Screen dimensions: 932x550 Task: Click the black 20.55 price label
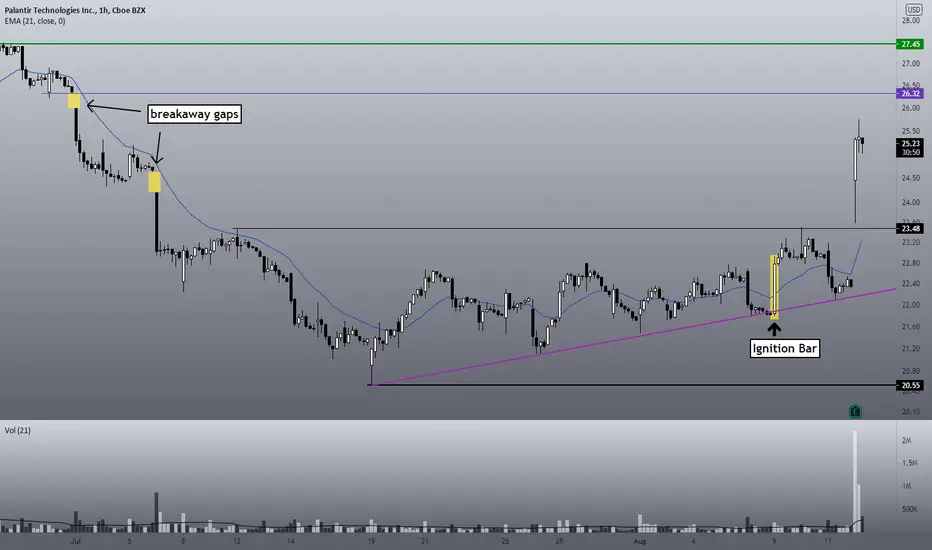pyautogui.click(x=910, y=385)
